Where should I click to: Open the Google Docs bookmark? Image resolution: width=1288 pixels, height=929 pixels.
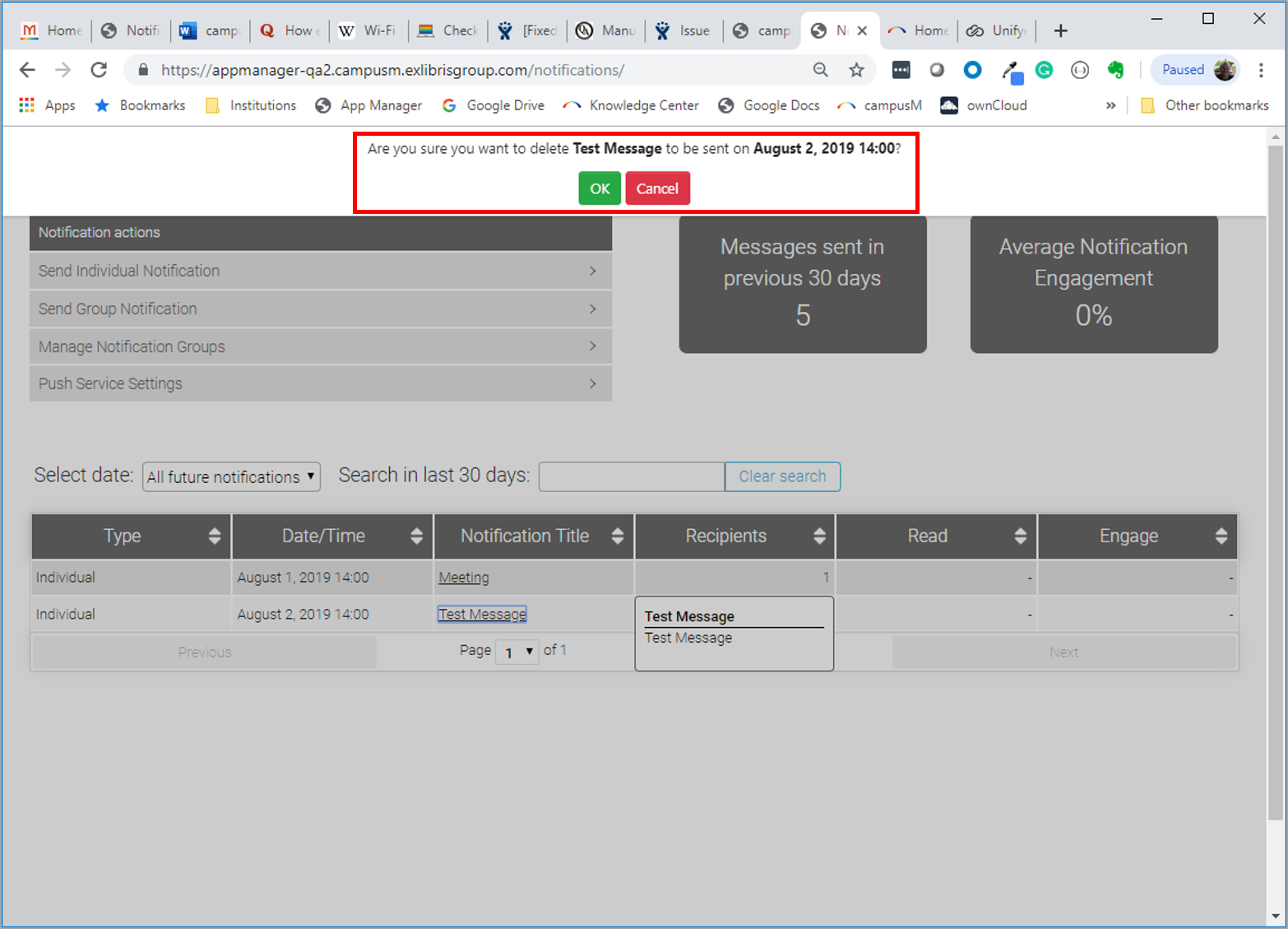click(769, 105)
